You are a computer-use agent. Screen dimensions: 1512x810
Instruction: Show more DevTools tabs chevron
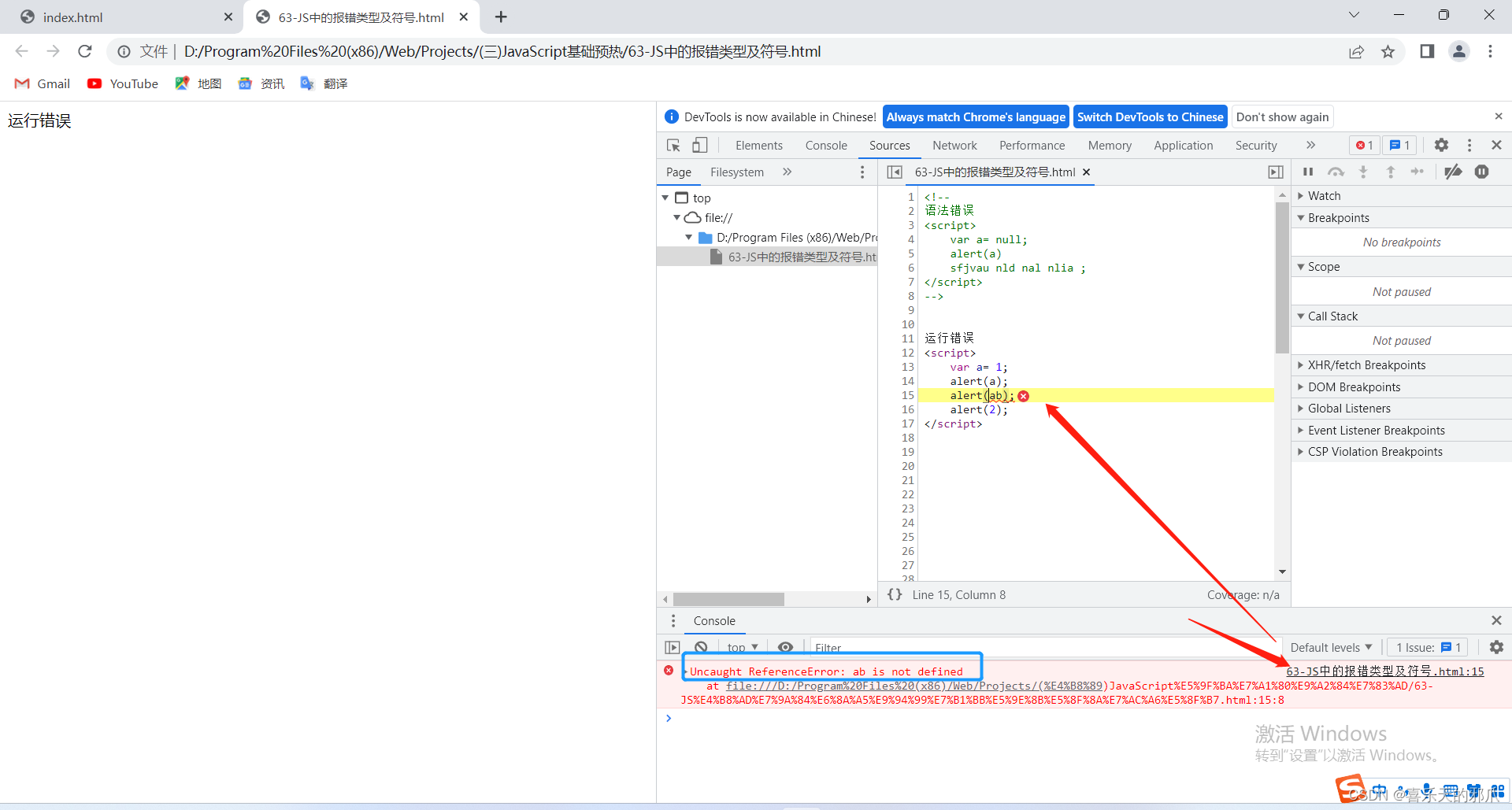click(1310, 146)
